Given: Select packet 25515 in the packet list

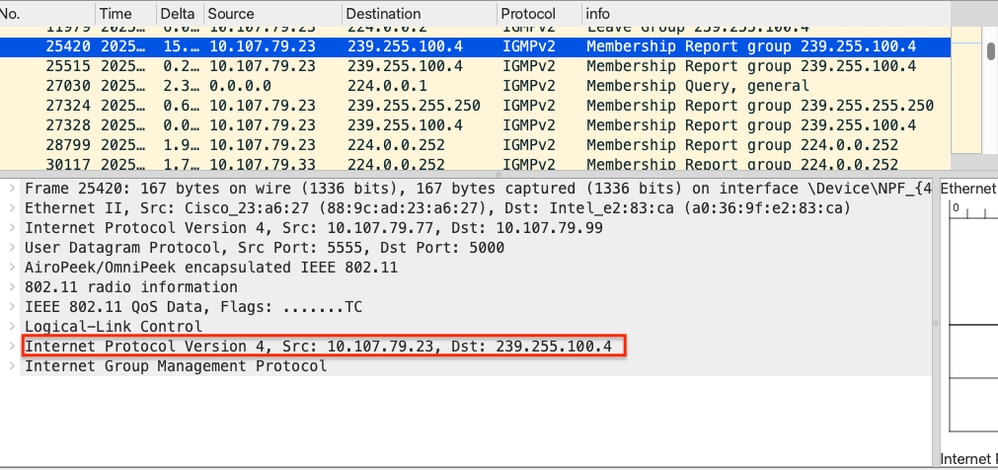Looking at the screenshot, I should pyautogui.click(x=400, y=66).
